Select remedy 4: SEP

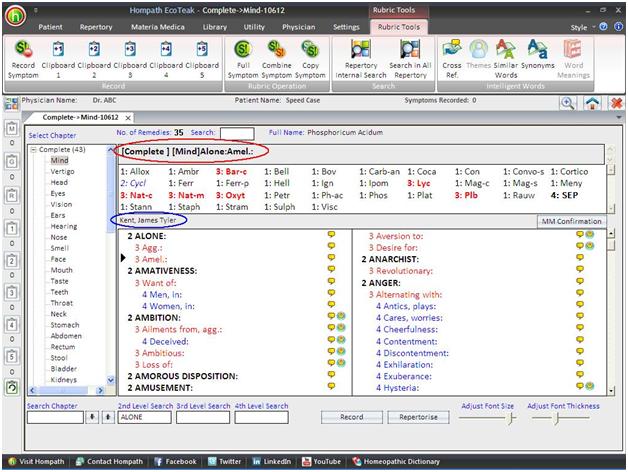[x=564, y=195]
